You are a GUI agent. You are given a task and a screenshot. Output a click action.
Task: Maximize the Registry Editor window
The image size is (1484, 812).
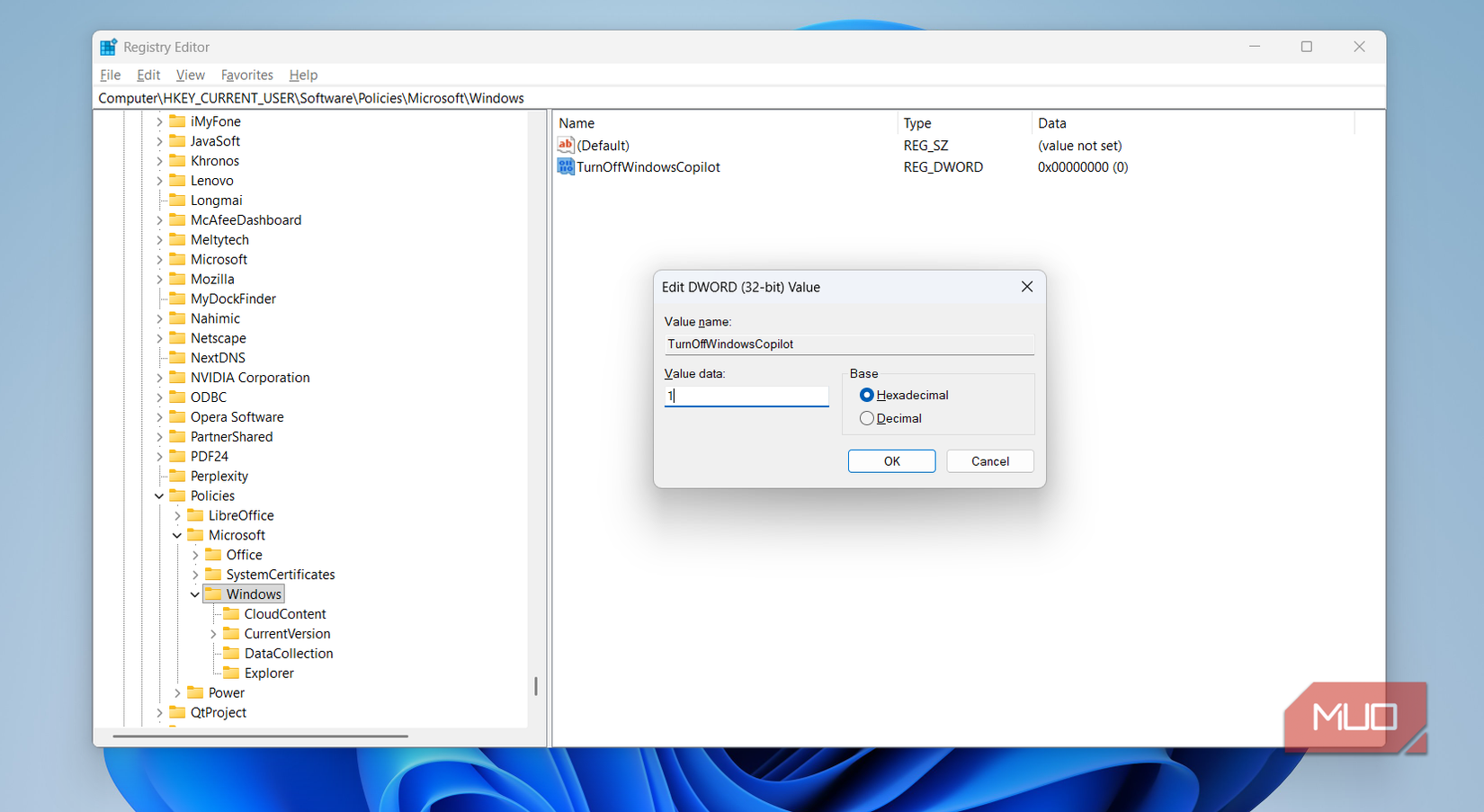[x=1307, y=47]
